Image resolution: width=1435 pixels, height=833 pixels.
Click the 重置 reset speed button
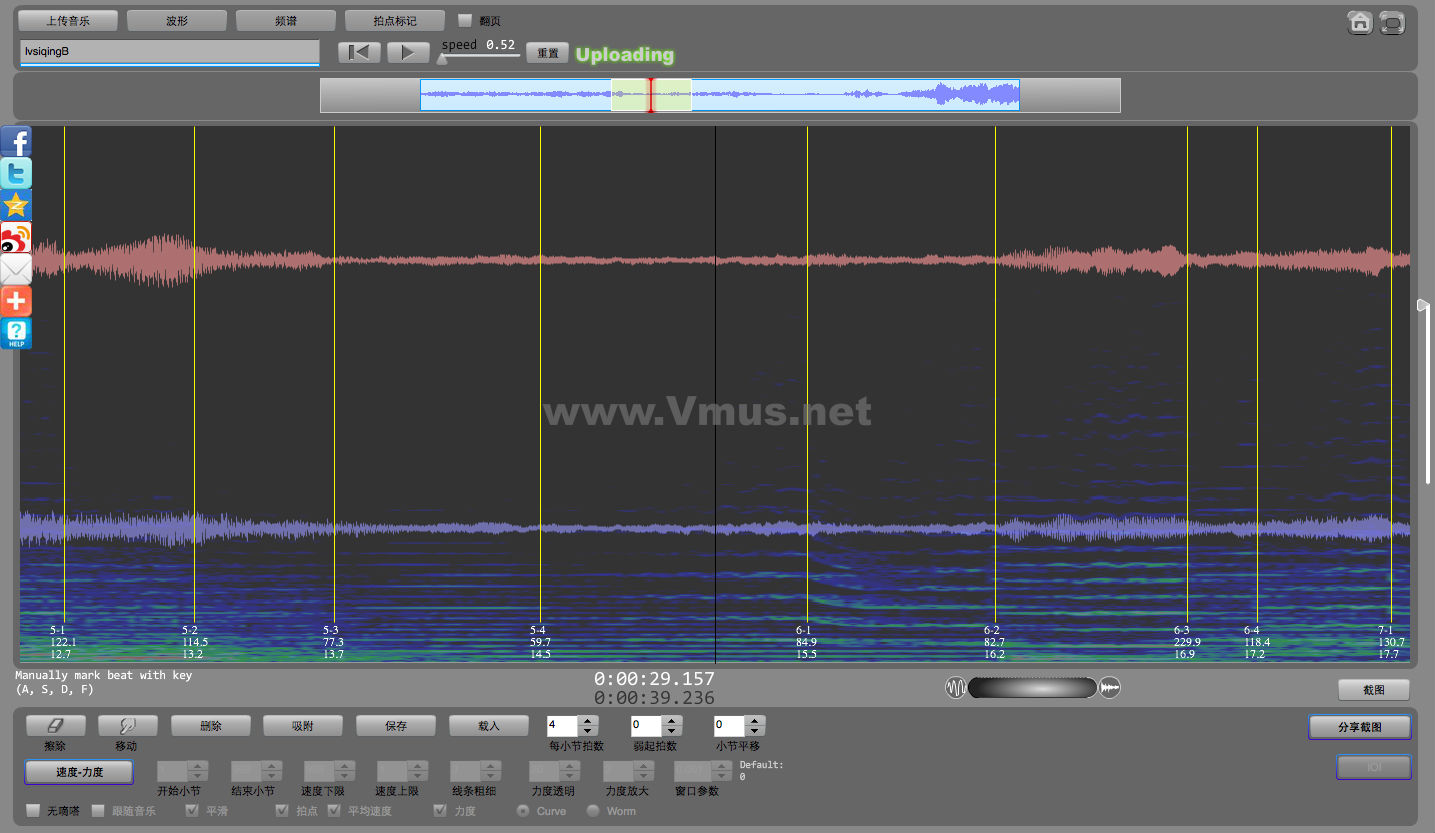coord(548,53)
